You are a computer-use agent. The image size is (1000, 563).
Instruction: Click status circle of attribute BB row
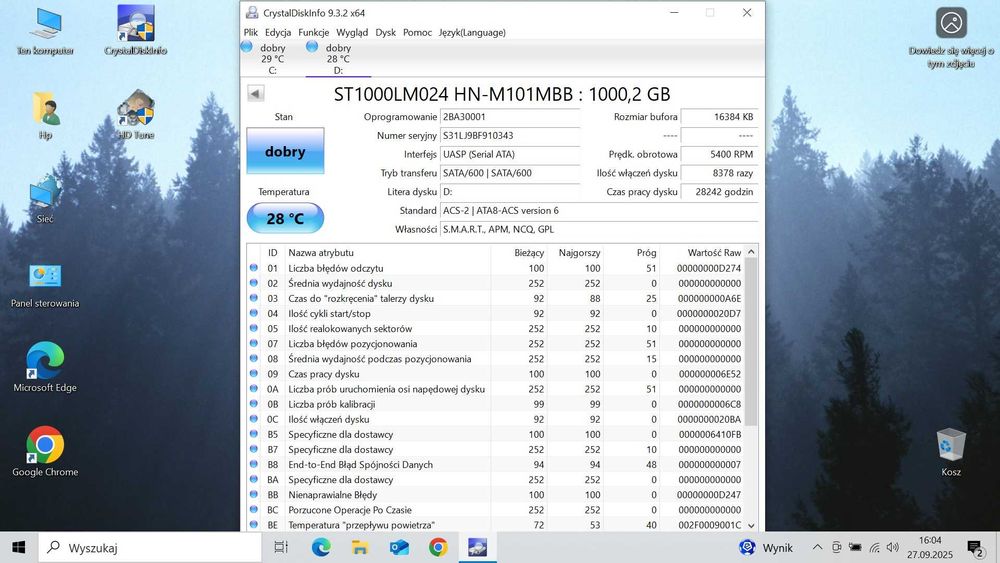coord(254,494)
